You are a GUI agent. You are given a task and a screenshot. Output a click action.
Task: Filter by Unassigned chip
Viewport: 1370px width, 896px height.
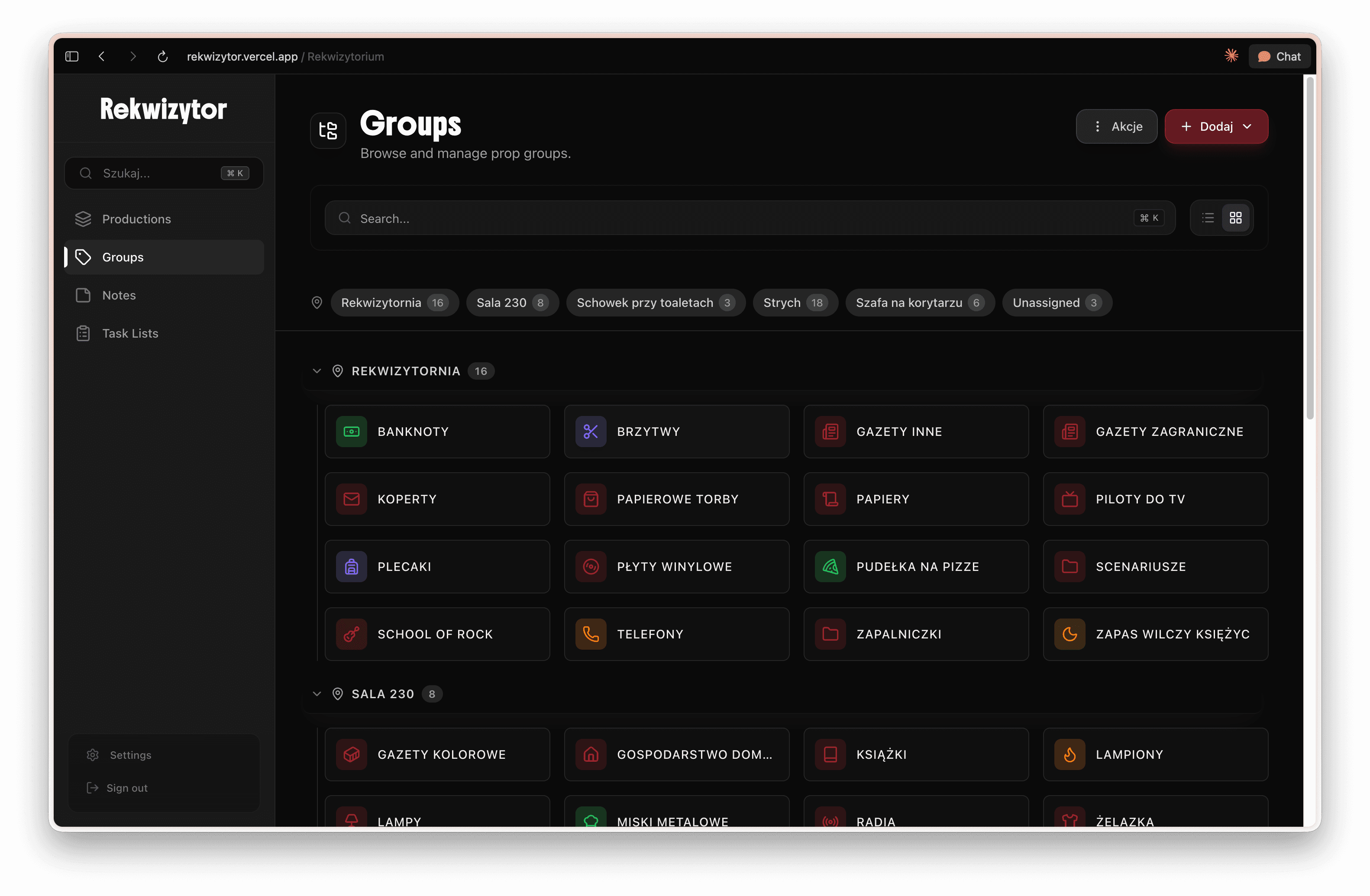pos(1057,303)
